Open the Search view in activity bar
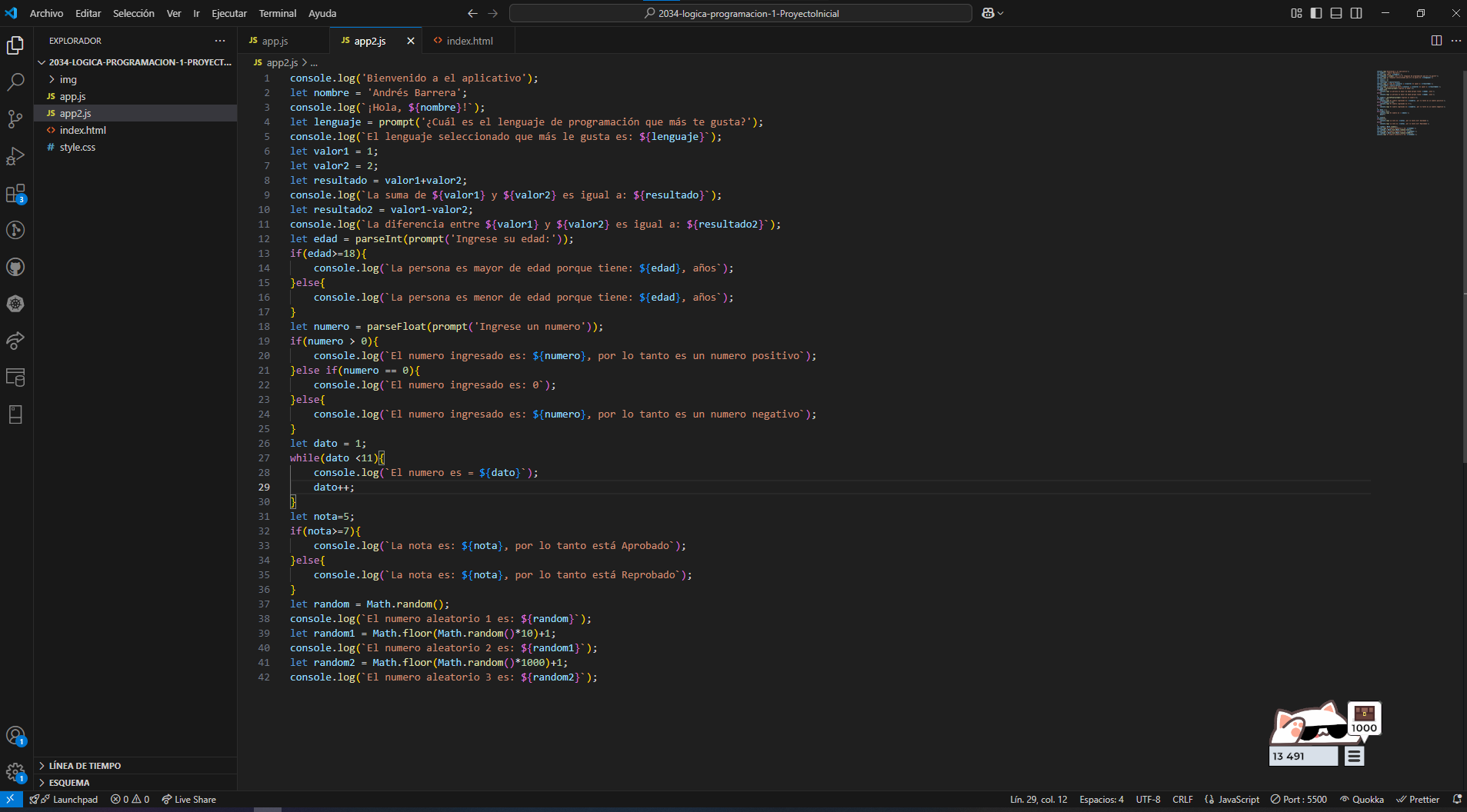Screen dimensions: 1467x812 coord(15,82)
